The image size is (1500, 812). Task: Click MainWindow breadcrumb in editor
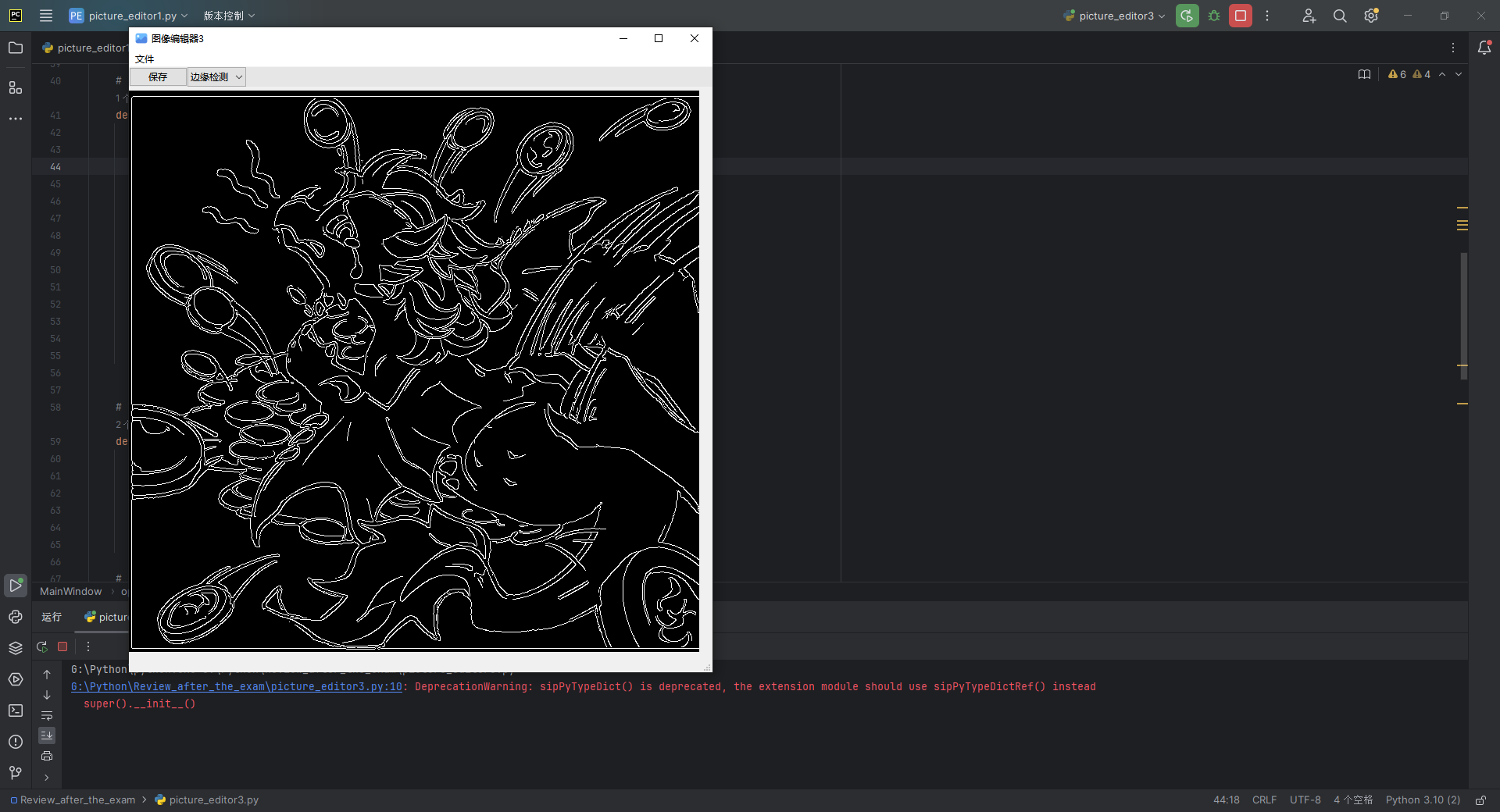point(71,592)
